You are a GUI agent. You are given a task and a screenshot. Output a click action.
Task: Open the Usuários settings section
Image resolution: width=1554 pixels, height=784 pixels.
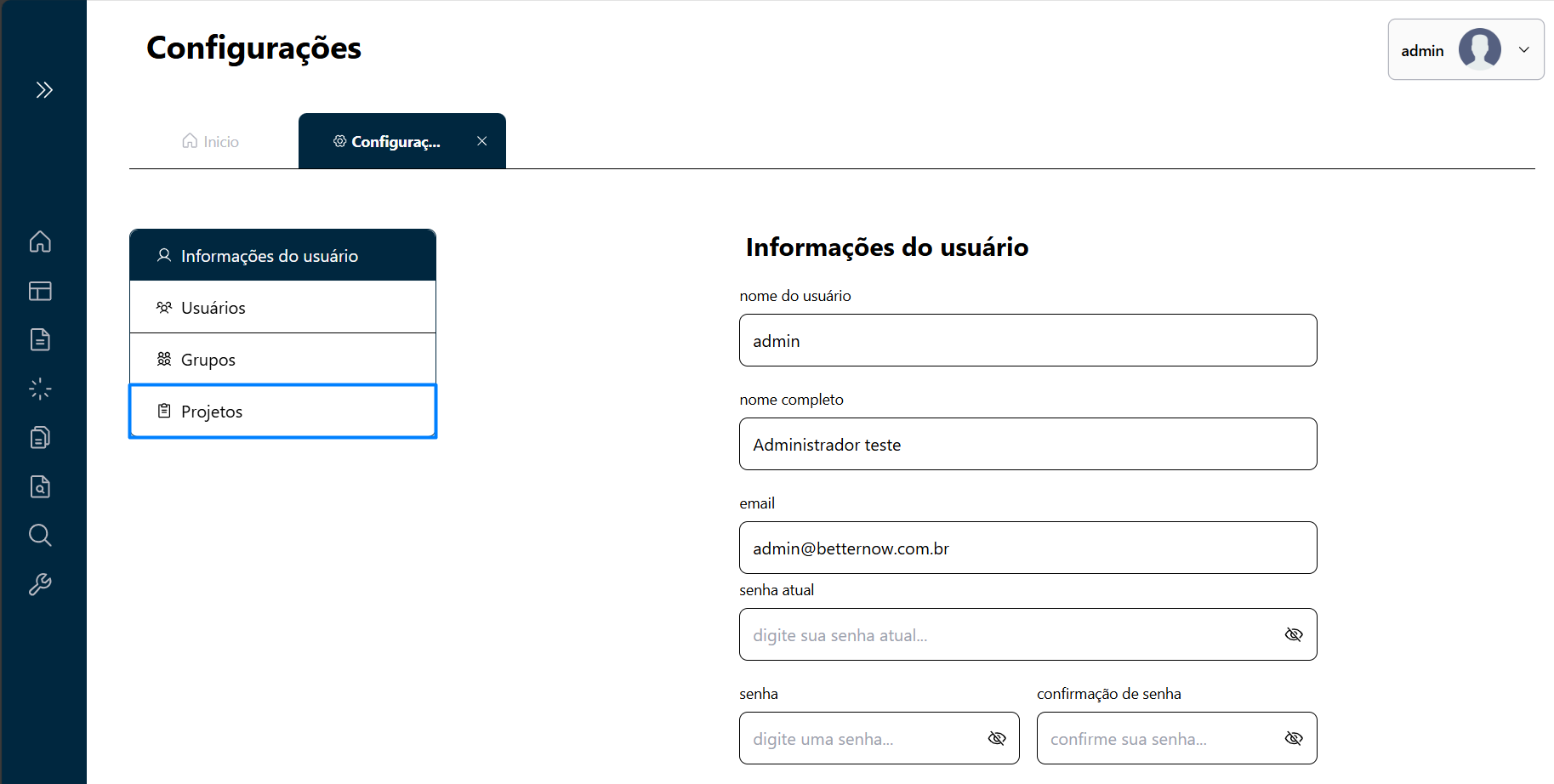pyautogui.click(x=282, y=307)
